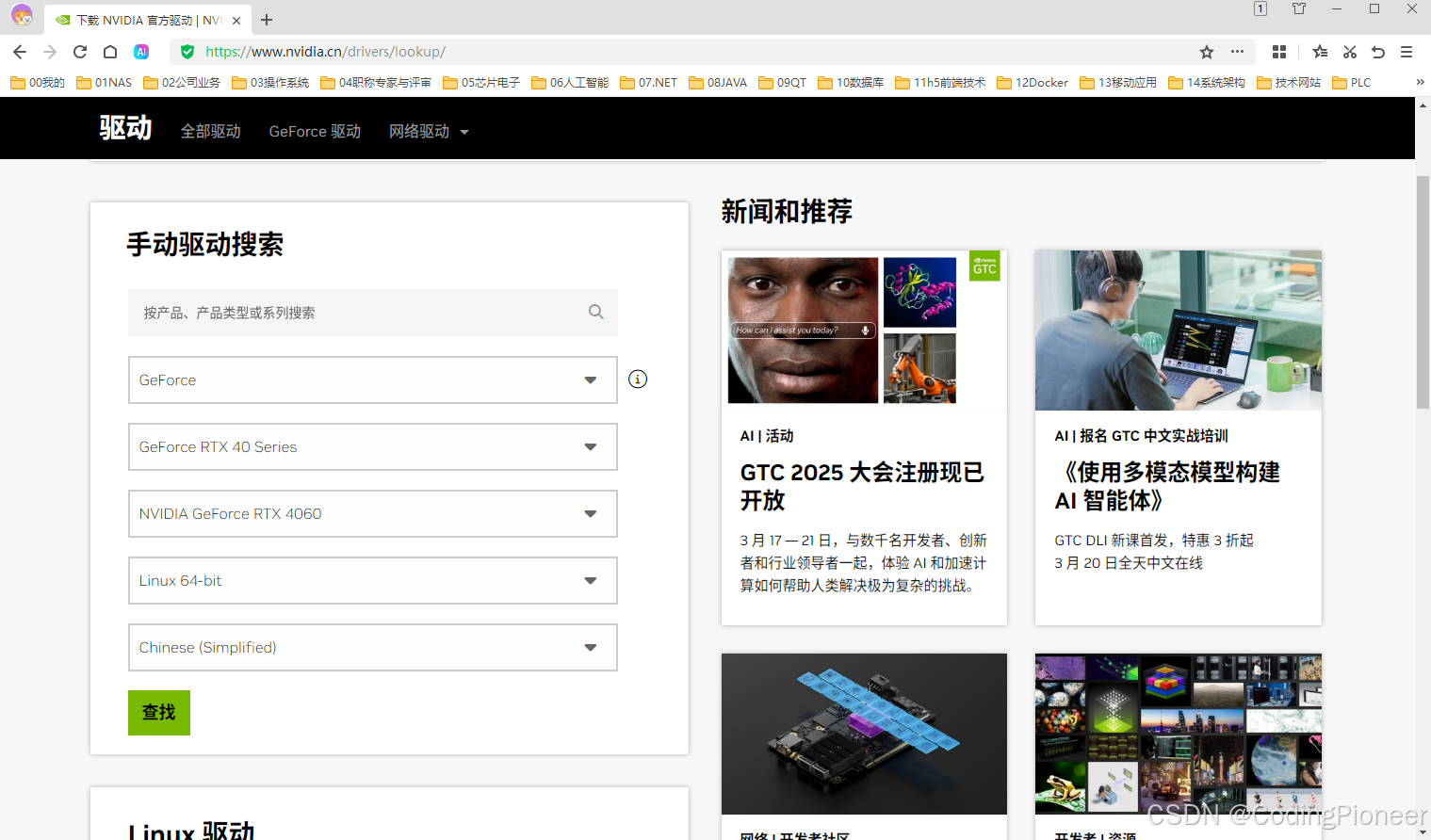
Task: Open the browser home page icon
Action: 110,52
